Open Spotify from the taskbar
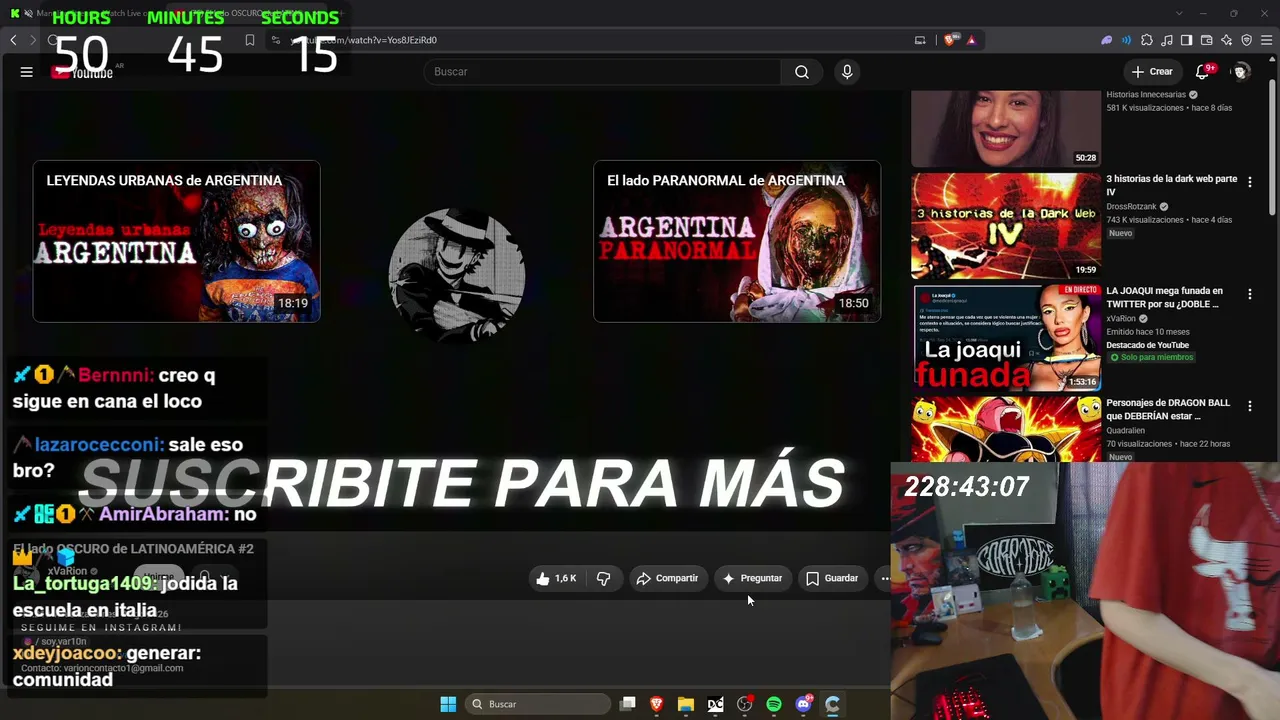The height and width of the screenshot is (720, 1280). click(x=774, y=704)
